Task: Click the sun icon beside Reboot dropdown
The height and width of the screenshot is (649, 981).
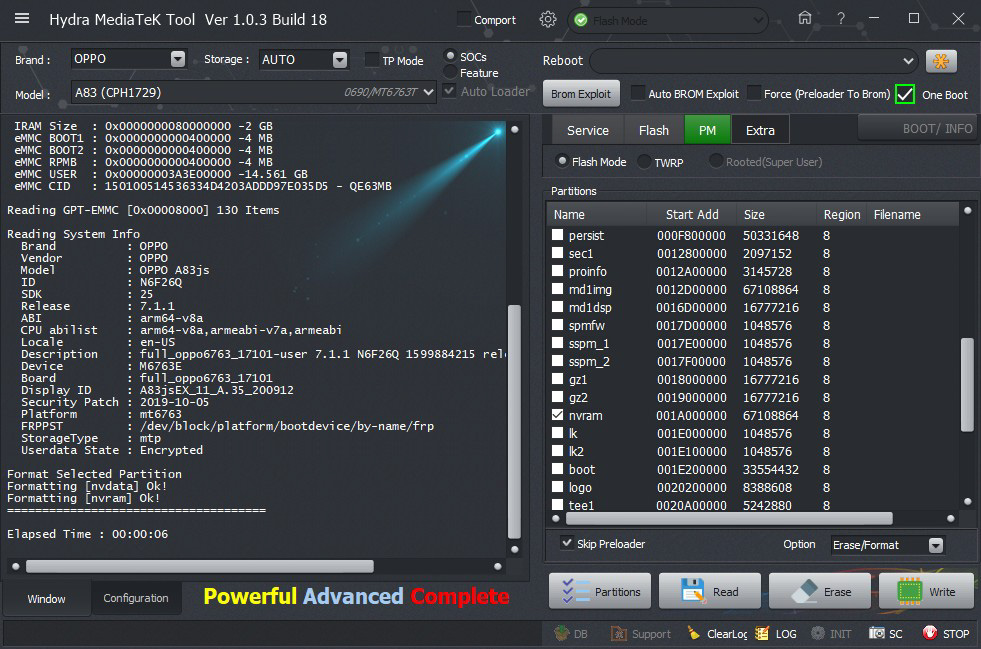Action: (941, 61)
